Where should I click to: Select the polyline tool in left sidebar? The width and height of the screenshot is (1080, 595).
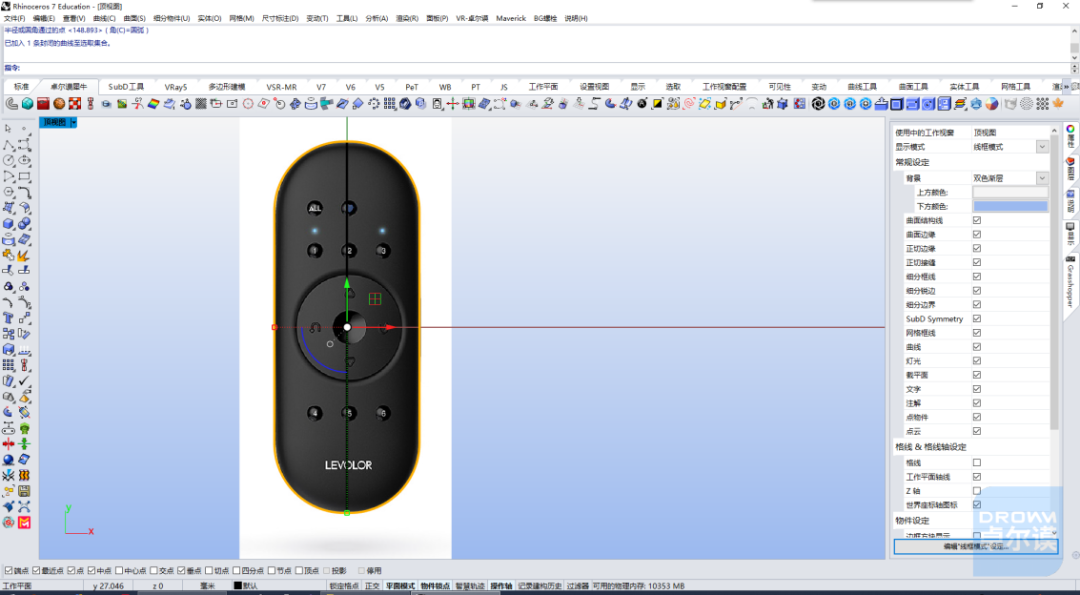click(8, 145)
